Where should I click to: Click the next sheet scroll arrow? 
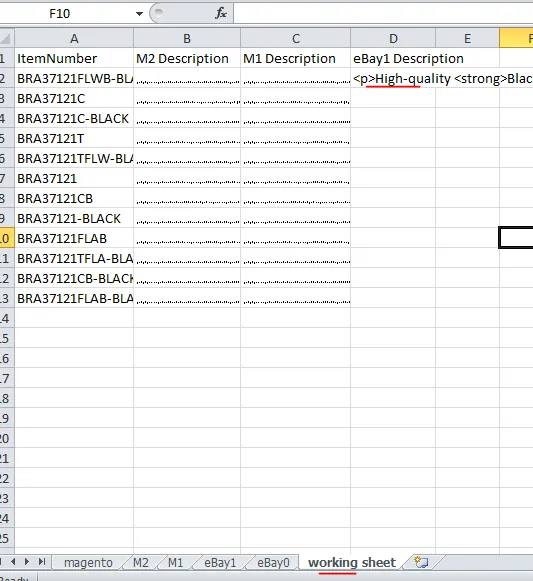27,562
